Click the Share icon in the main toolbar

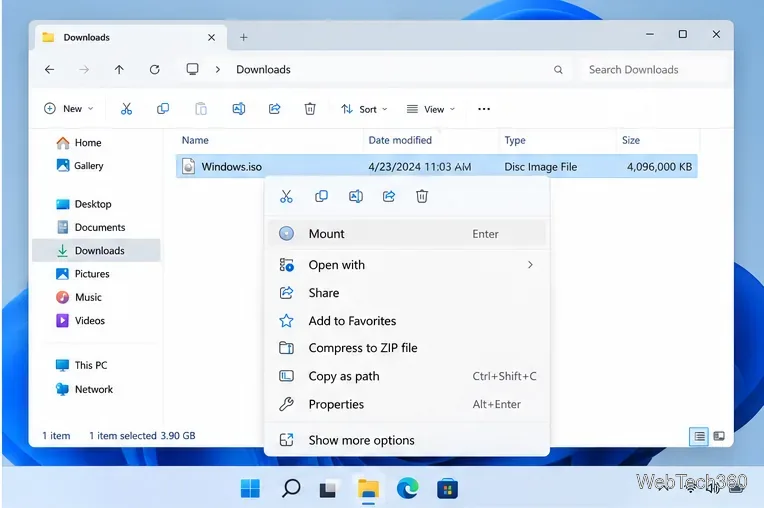(x=274, y=109)
